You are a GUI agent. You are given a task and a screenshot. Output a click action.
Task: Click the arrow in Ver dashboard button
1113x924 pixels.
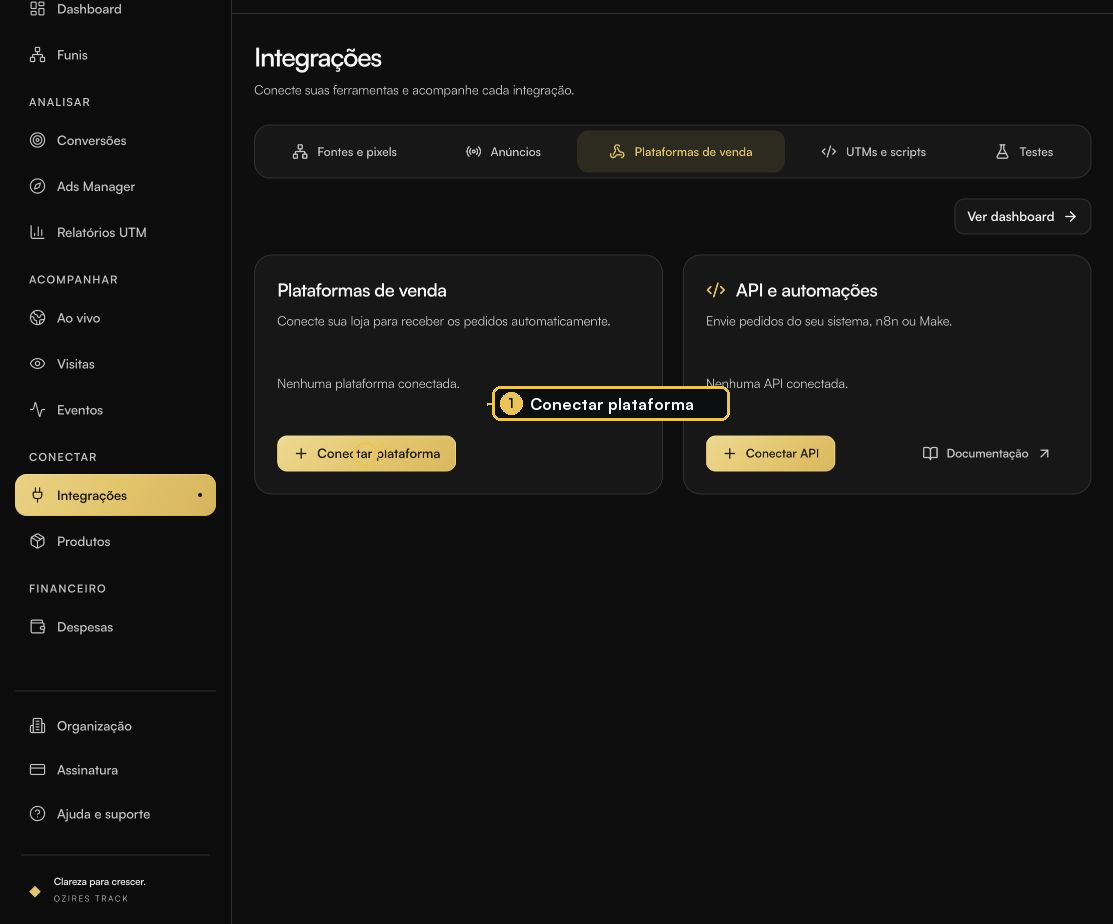pos(1070,216)
